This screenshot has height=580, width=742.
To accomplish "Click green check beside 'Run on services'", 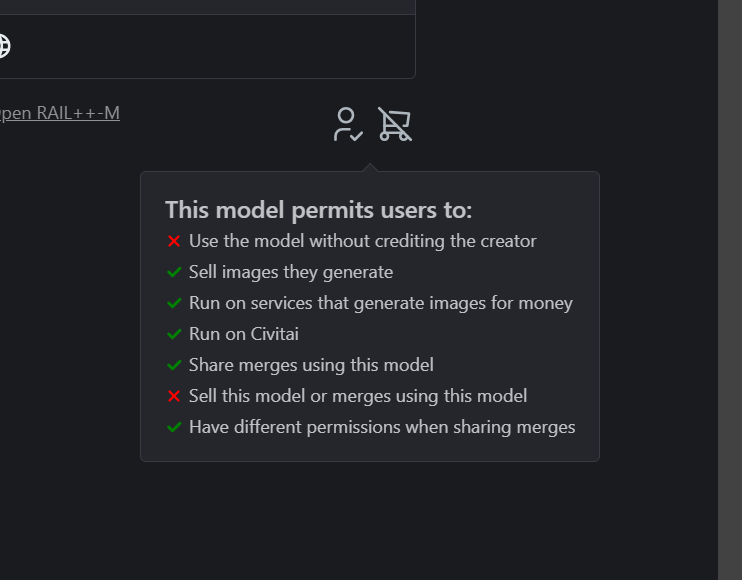I will coord(174,303).
